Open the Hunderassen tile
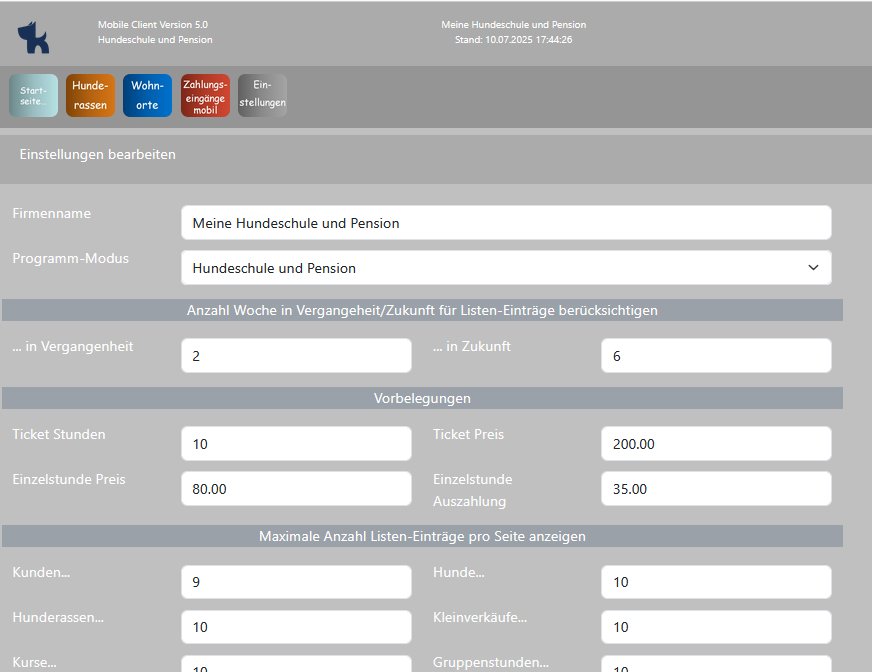Viewport: 872px width, 672px height. [x=90, y=96]
